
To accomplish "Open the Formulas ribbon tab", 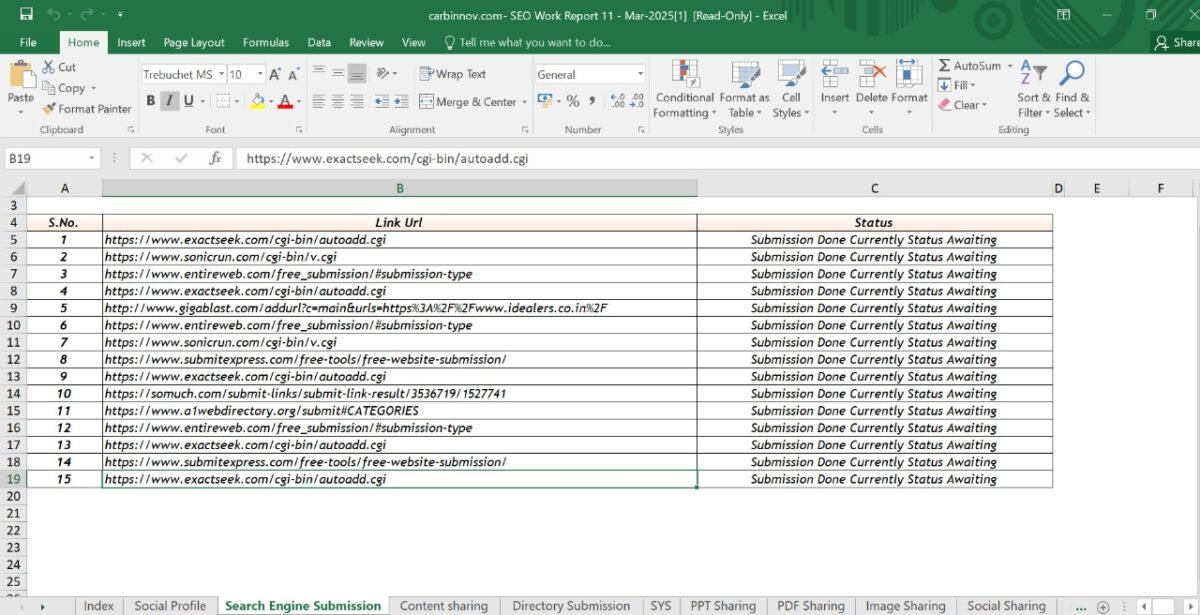I will [266, 43].
